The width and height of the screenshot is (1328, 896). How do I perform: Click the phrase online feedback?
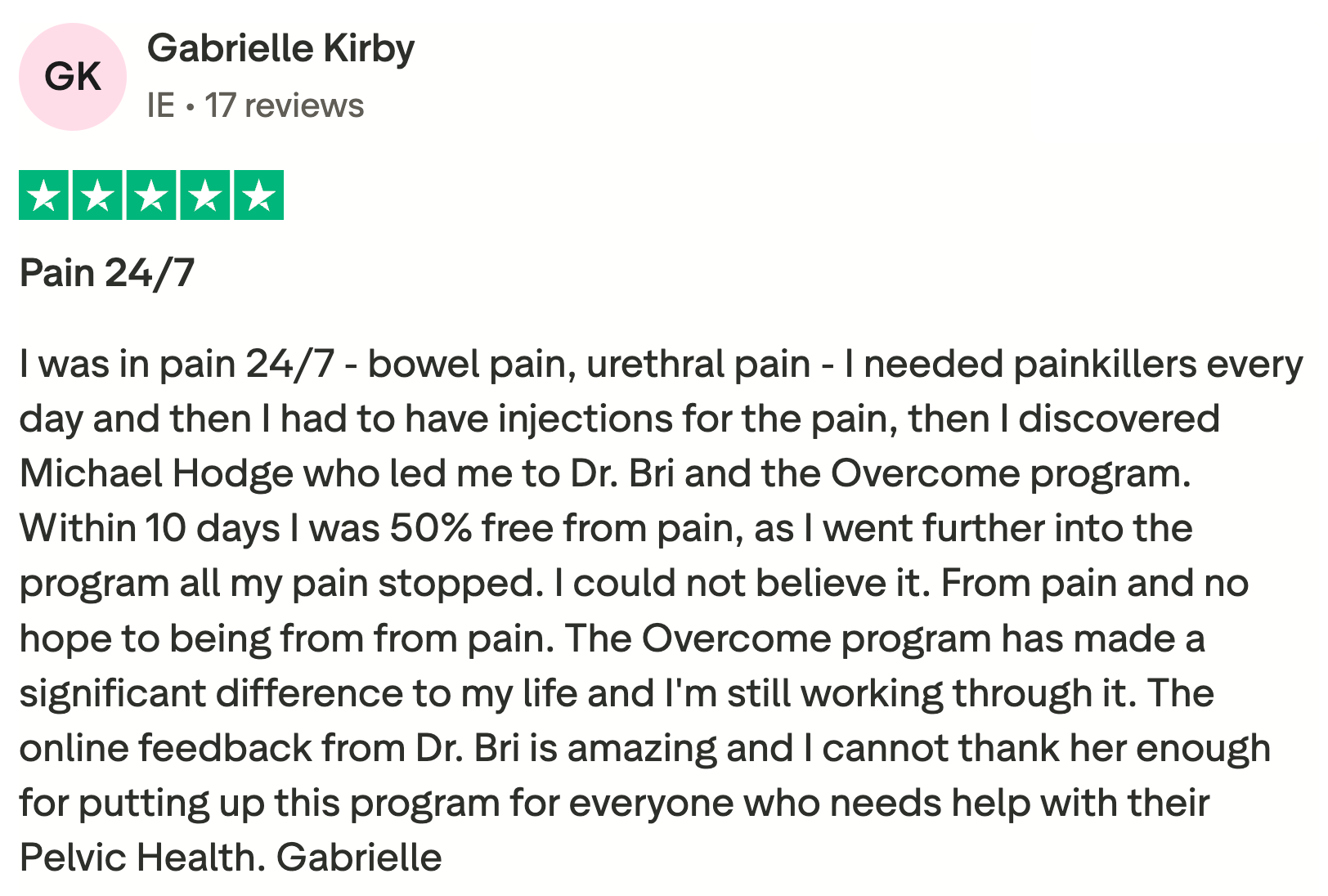click(x=166, y=748)
